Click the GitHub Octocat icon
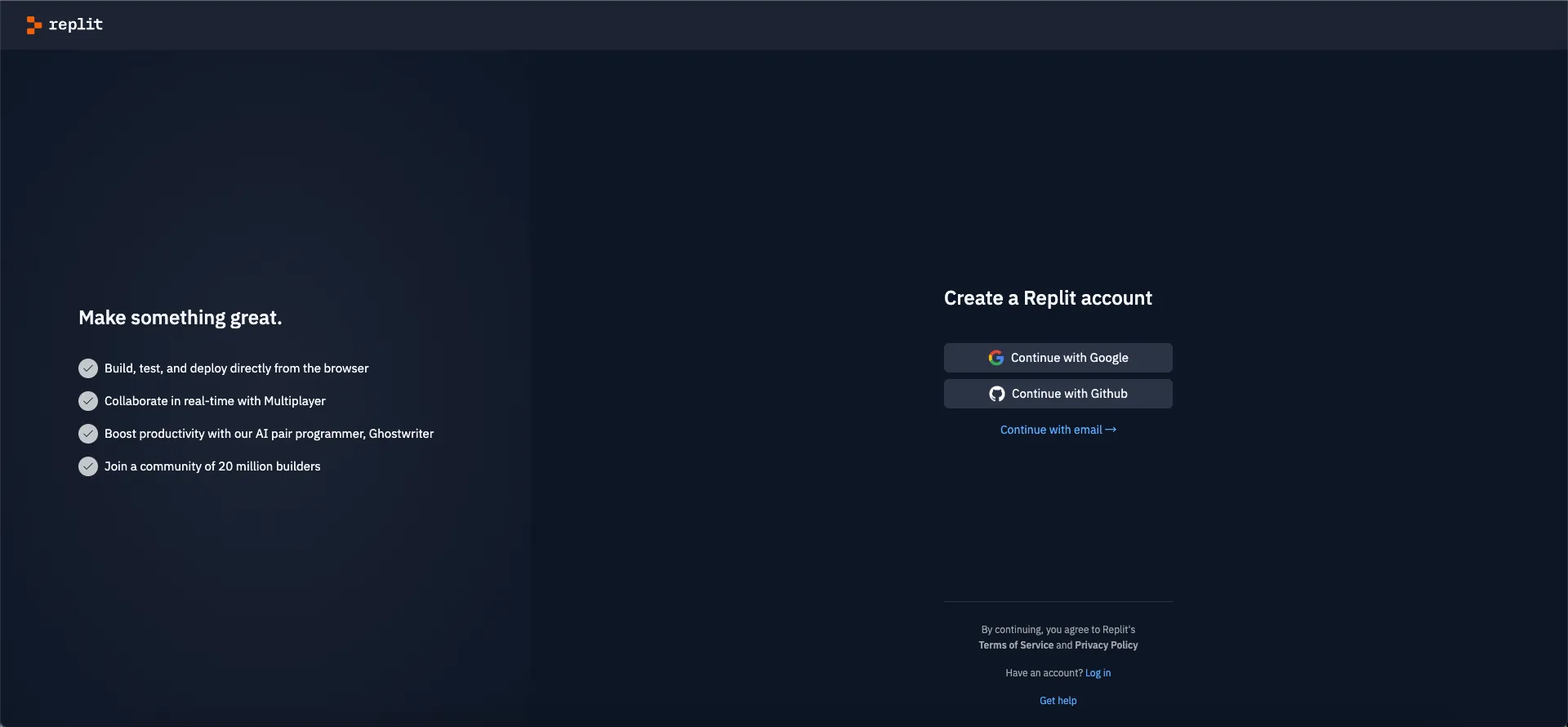The height and width of the screenshot is (727, 1568). click(x=996, y=394)
